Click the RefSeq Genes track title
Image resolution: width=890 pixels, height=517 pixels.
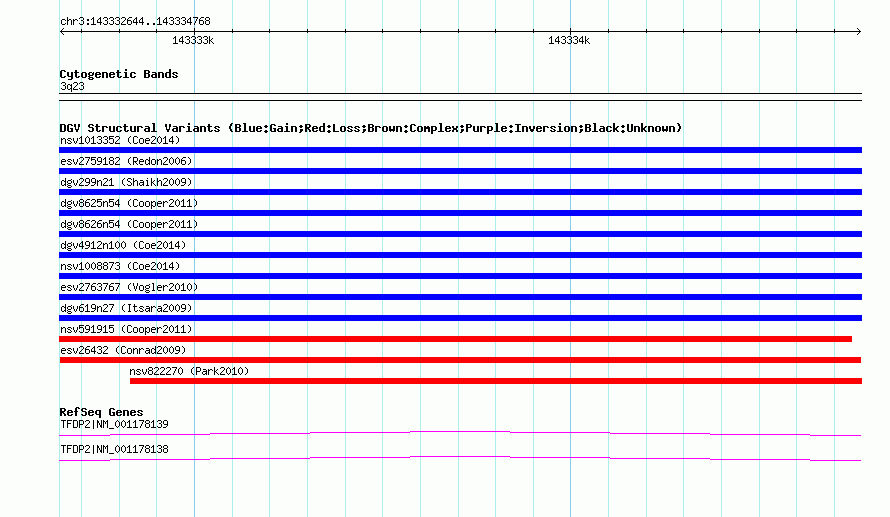click(101, 412)
